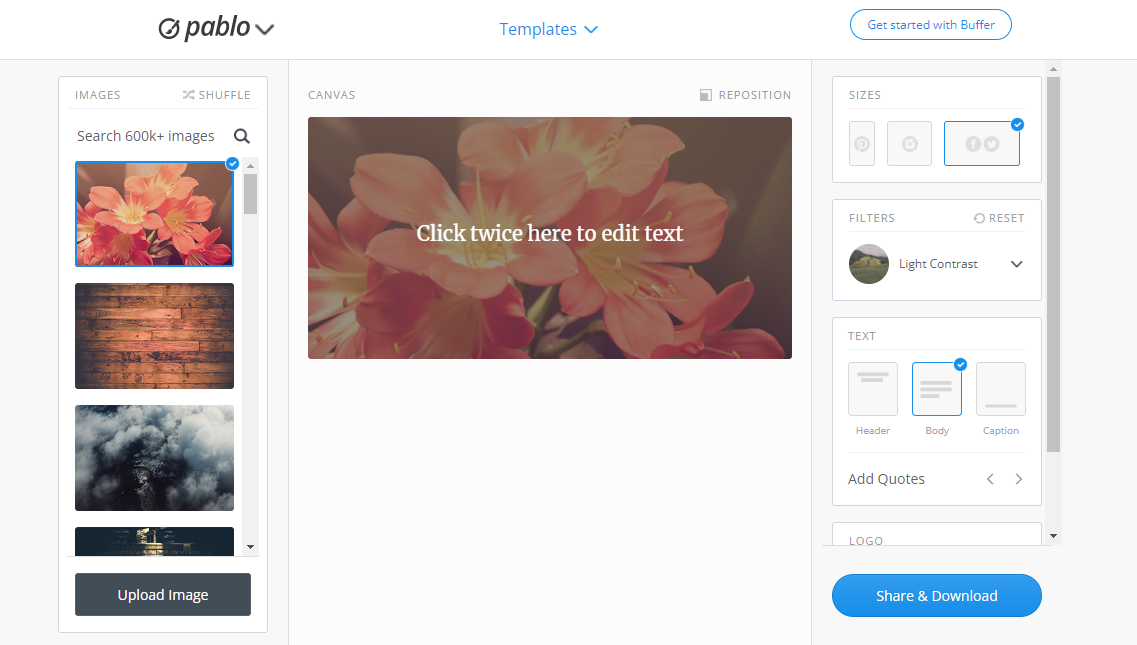
Task: Select the Instagram size icon
Action: (x=909, y=144)
